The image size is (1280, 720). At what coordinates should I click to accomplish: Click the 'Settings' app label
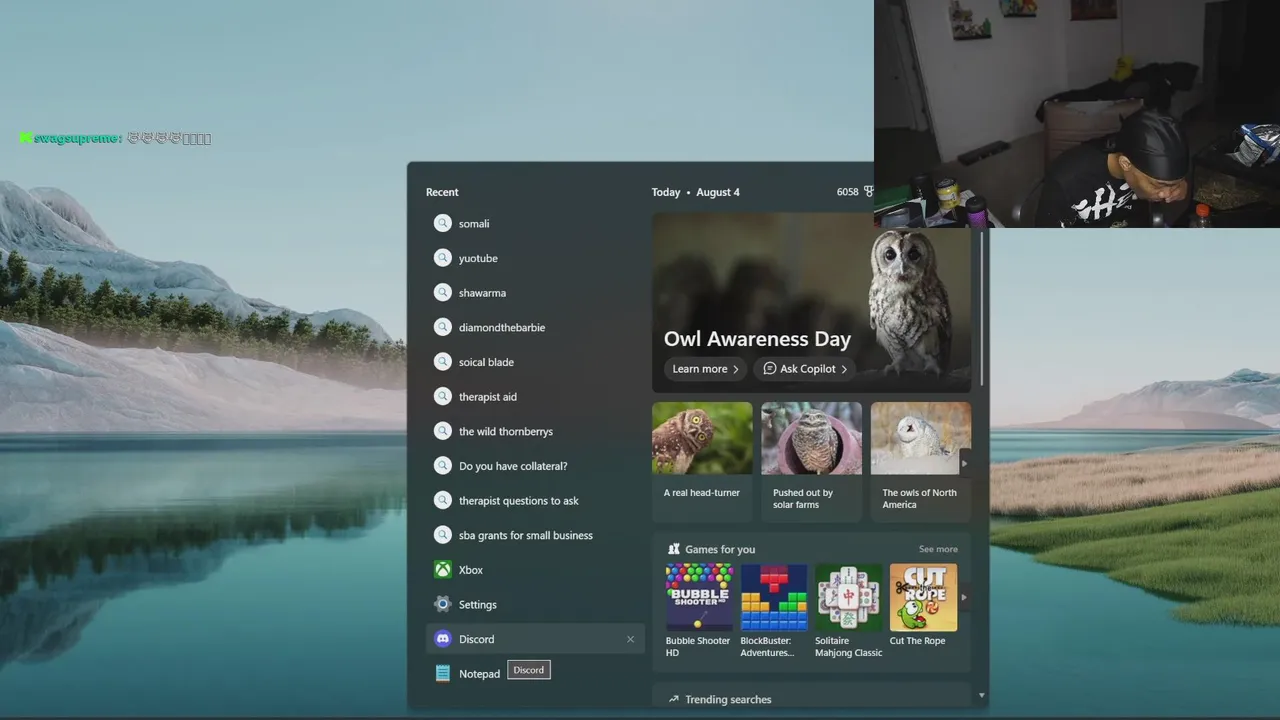coord(478,605)
